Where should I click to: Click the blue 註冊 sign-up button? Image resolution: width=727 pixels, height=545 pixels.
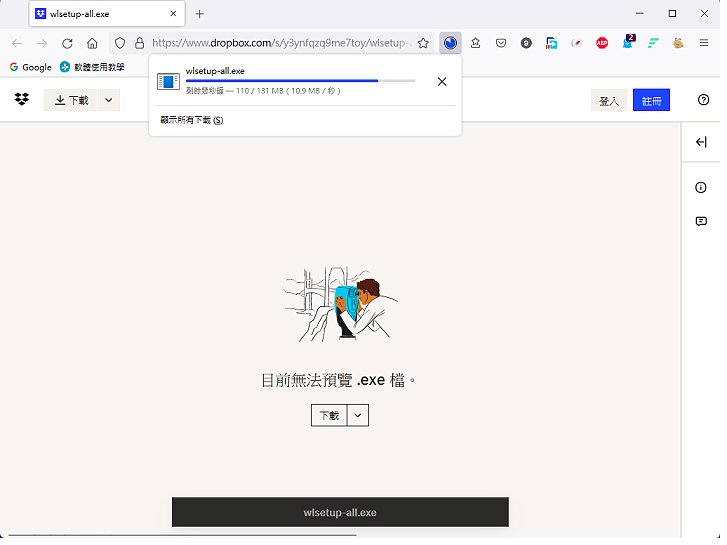coord(651,101)
